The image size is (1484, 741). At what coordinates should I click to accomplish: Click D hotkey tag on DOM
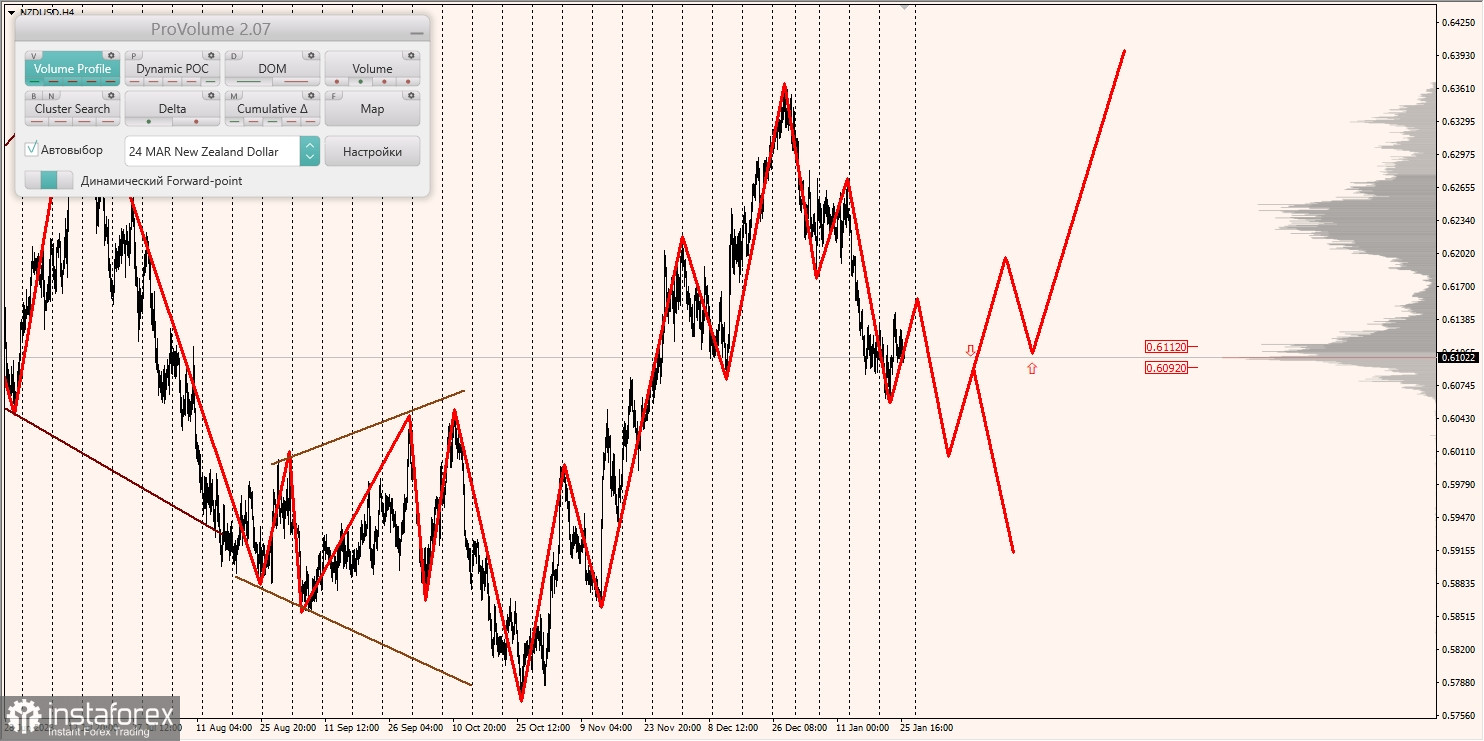coord(234,56)
